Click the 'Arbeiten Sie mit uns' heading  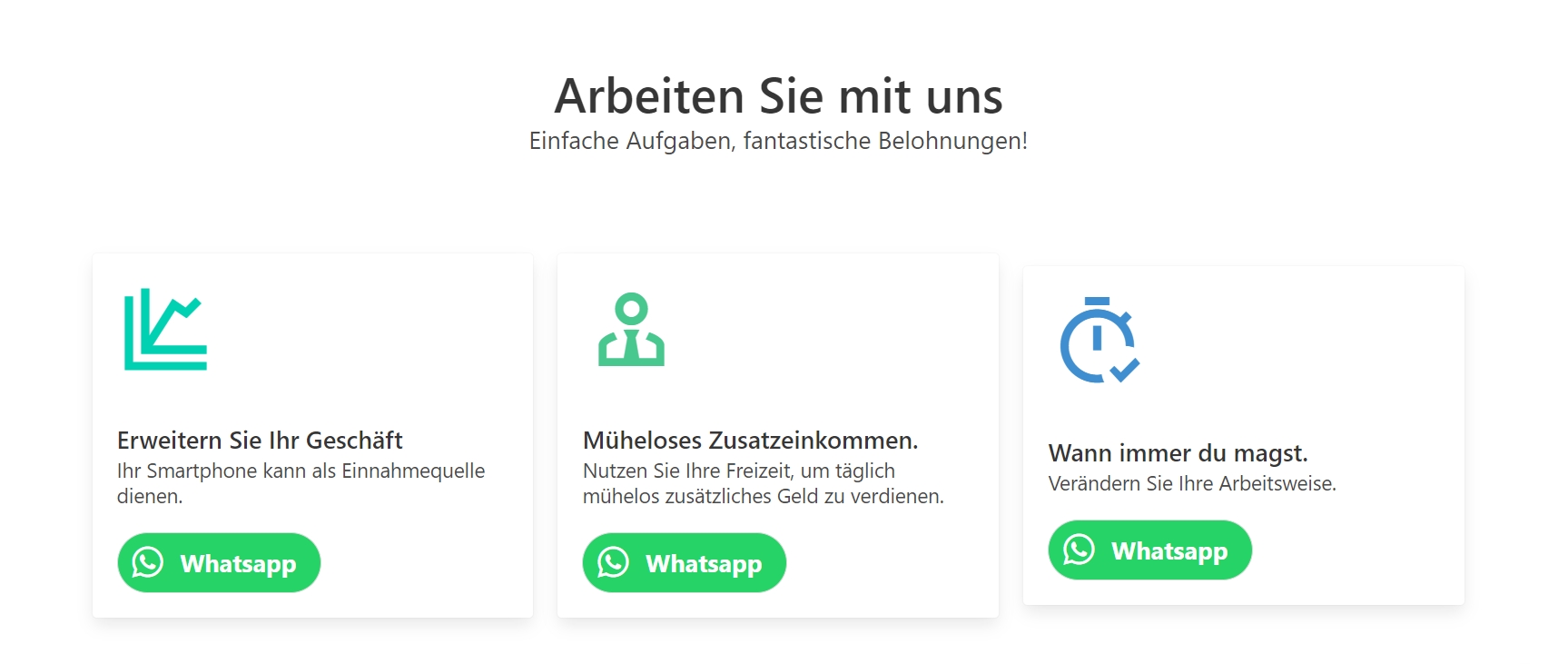779,96
